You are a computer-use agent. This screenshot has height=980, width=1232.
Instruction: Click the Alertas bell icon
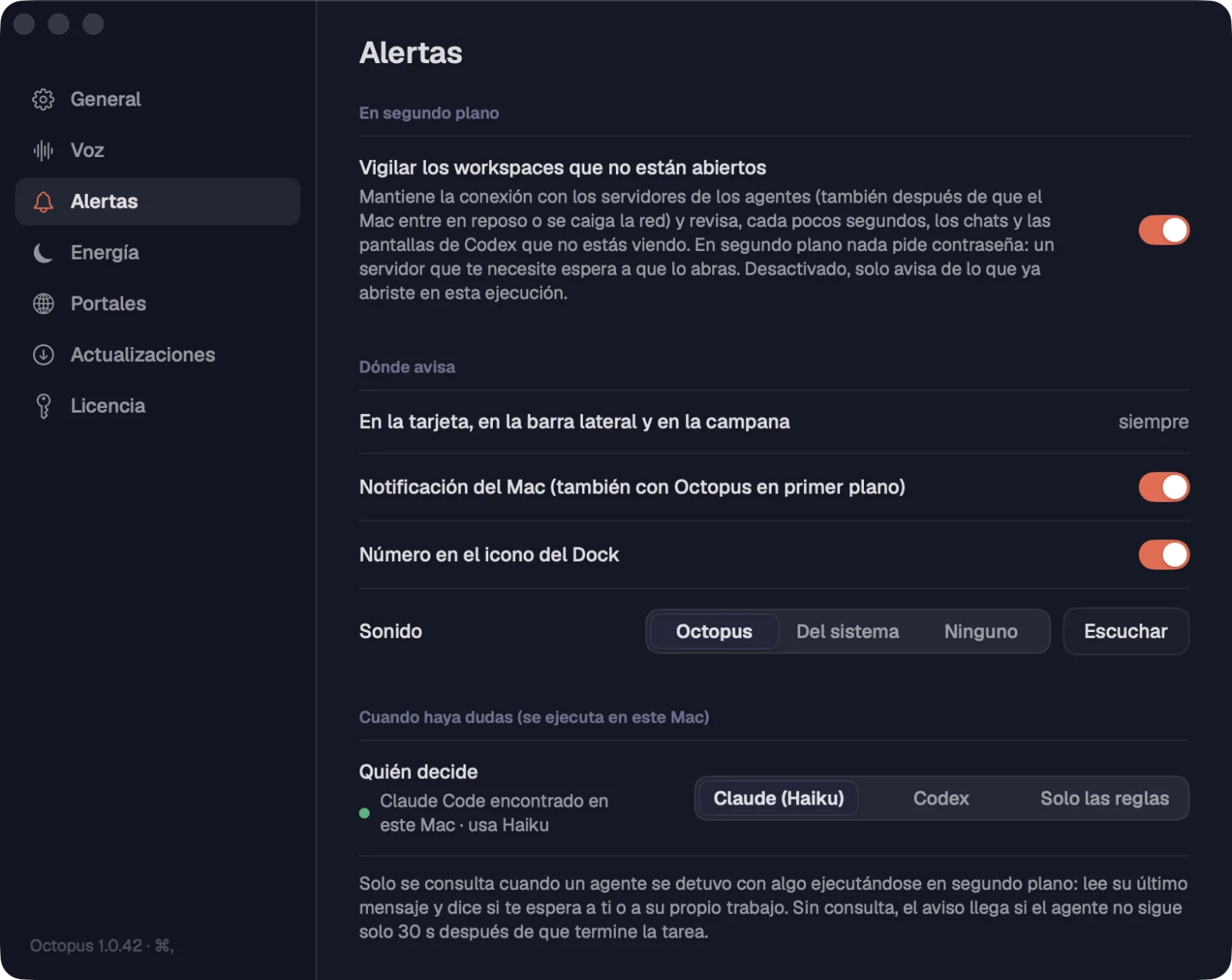tap(43, 202)
